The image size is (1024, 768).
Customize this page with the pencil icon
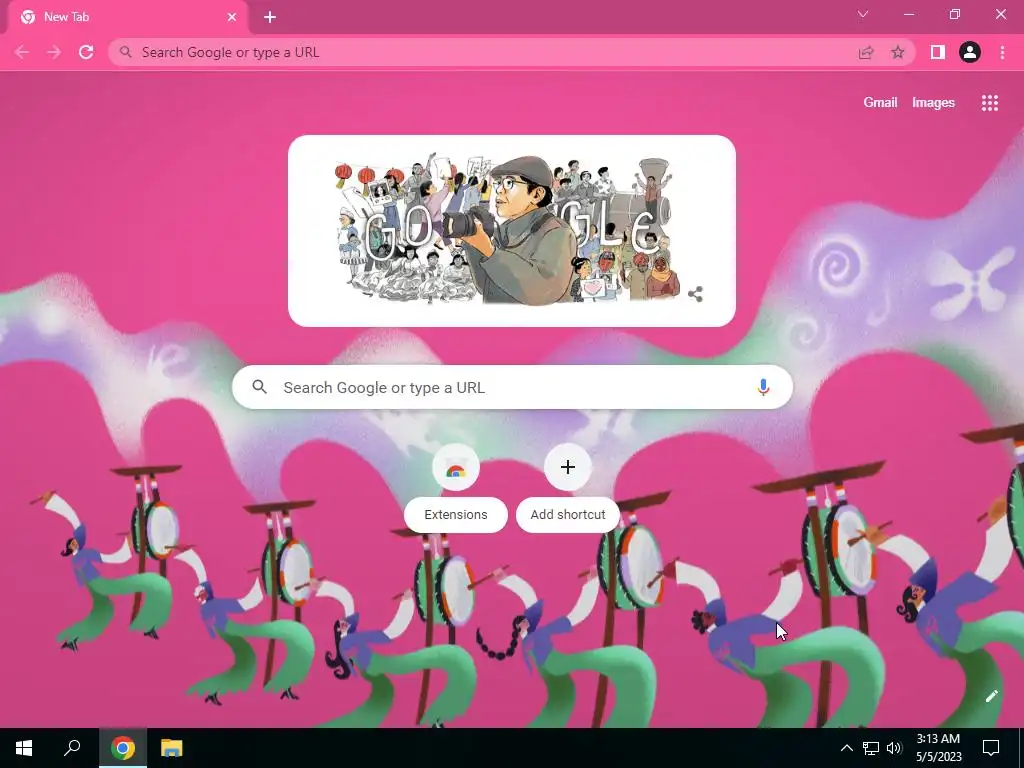point(991,696)
